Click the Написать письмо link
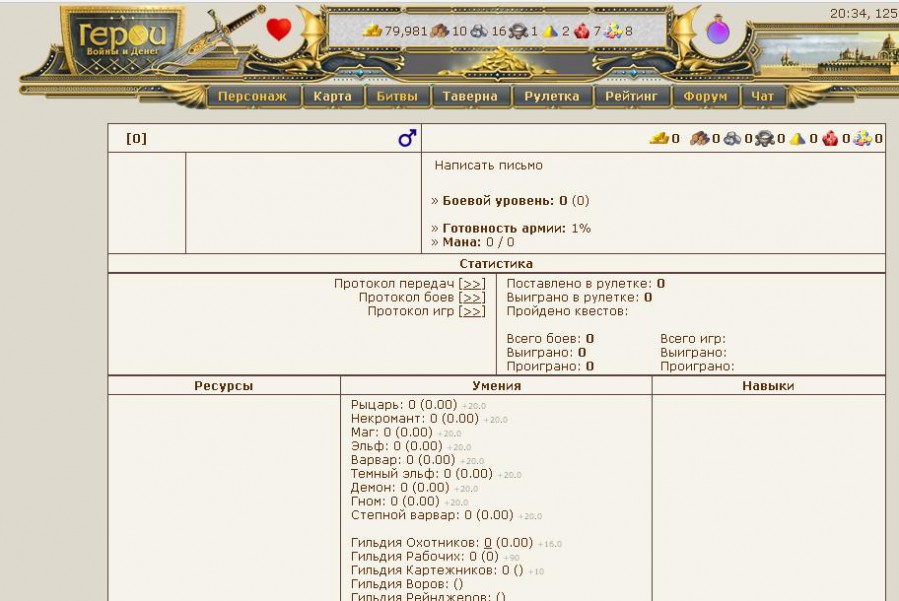 (488, 165)
